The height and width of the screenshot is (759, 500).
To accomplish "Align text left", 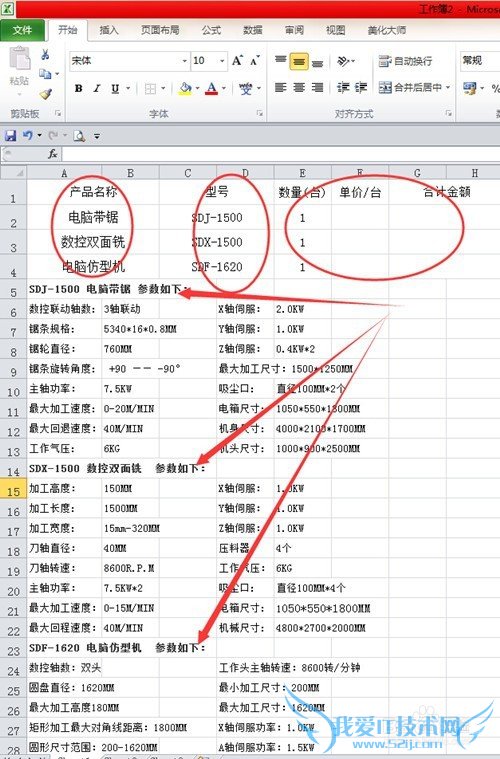I will click(281, 88).
